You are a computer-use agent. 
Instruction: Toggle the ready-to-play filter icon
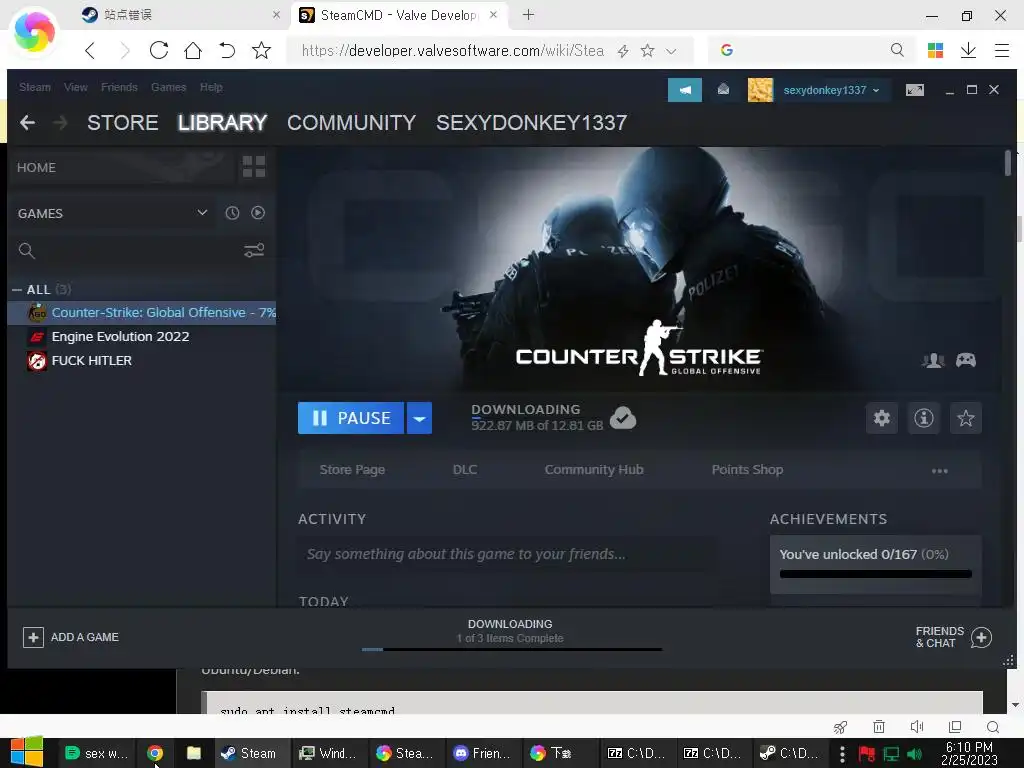(x=258, y=213)
